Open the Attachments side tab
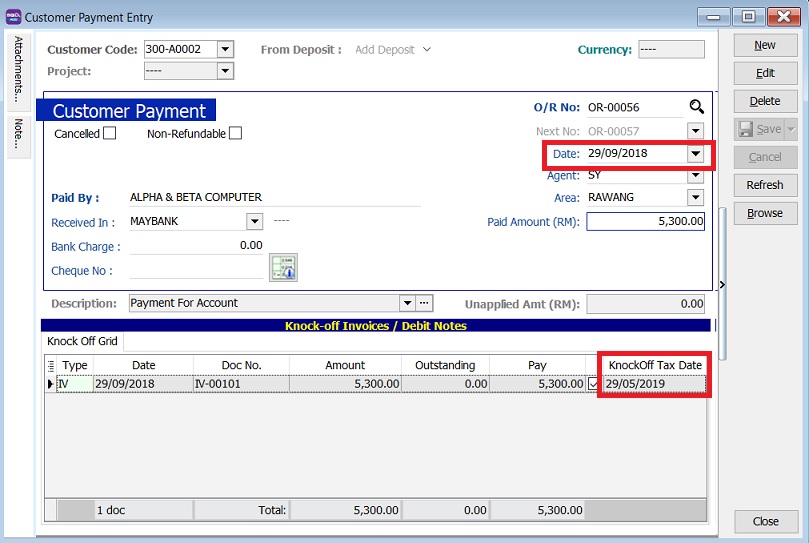This screenshot has height=543, width=809. coord(18,70)
